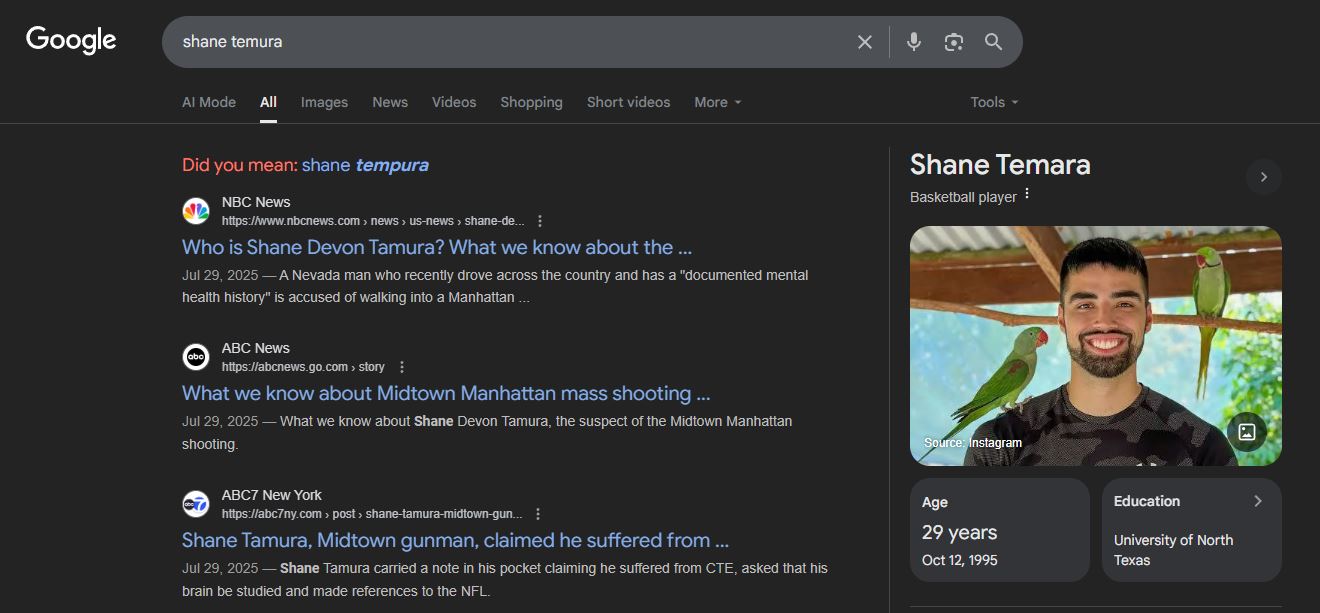
Task: Switch to the Short videos tab
Action: [628, 102]
